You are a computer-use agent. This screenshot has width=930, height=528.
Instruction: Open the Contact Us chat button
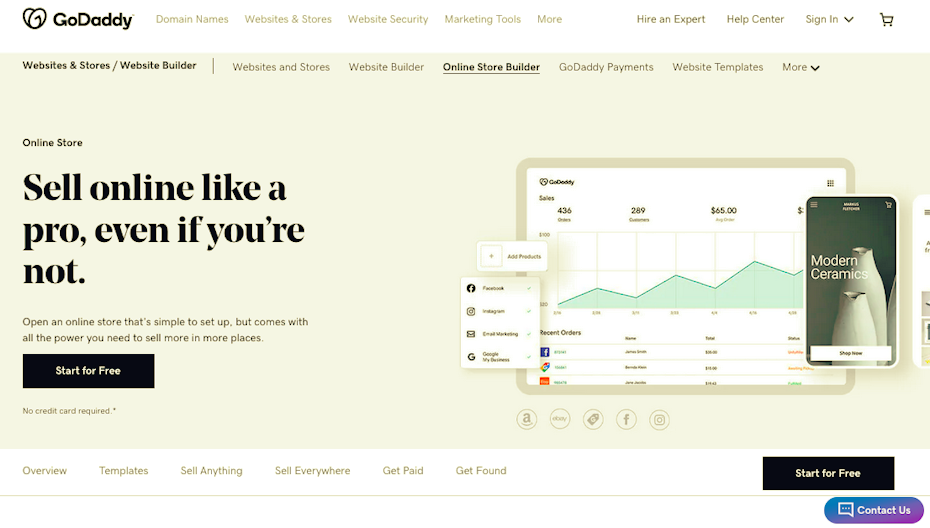click(873, 510)
